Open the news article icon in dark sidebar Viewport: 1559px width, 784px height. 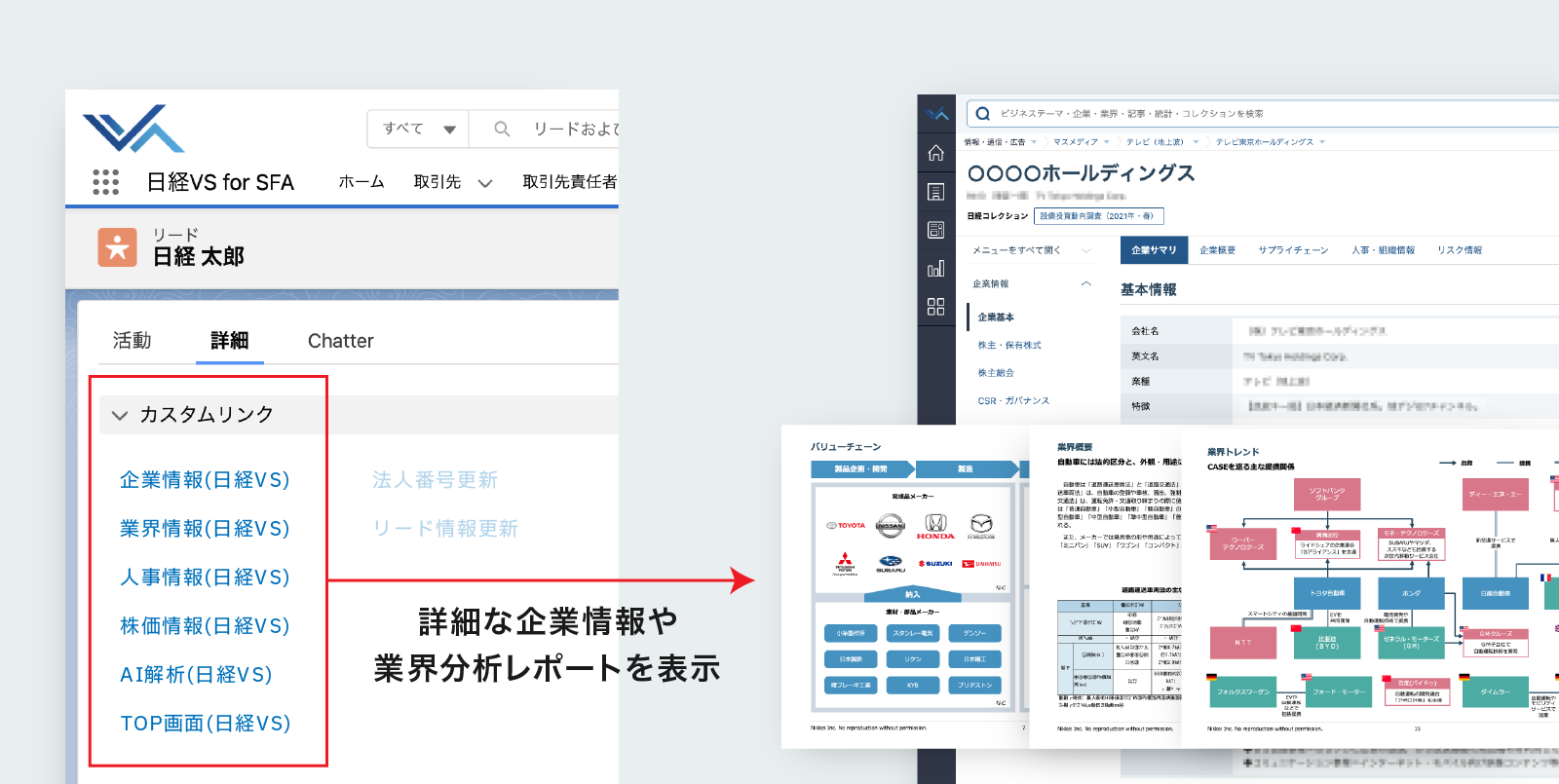[x=935, y=230]
